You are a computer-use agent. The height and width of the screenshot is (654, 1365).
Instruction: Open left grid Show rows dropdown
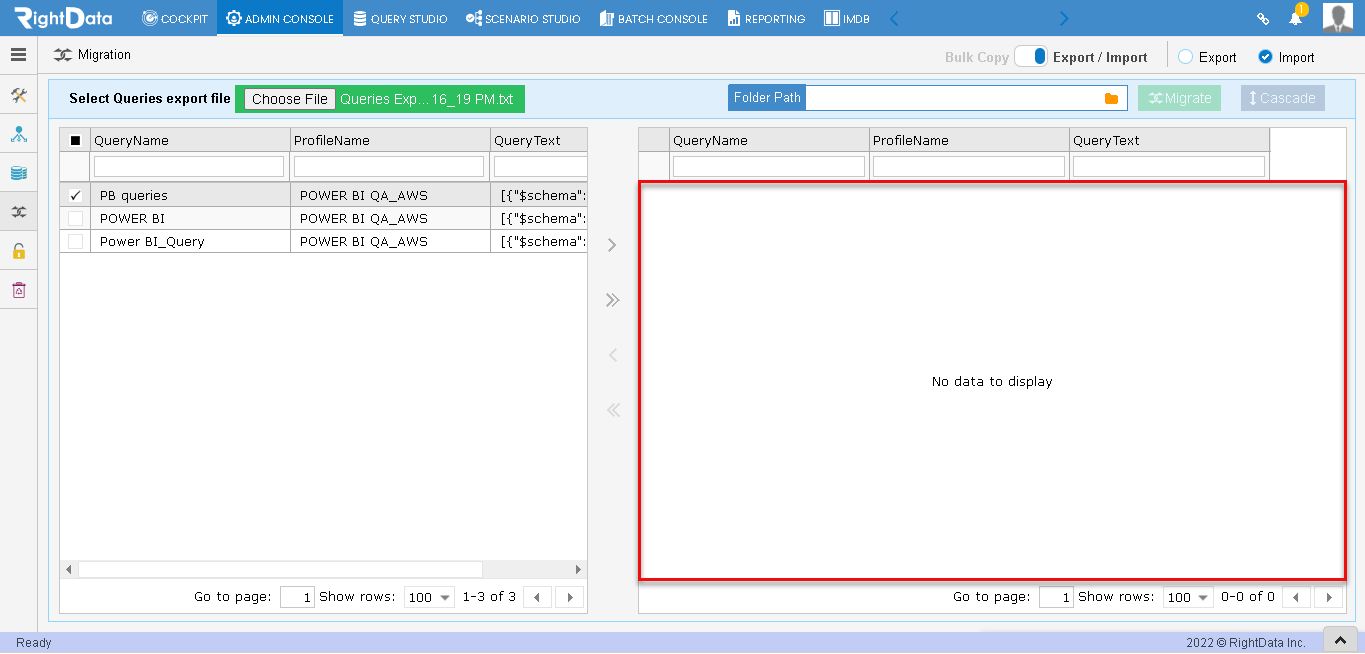429,597
